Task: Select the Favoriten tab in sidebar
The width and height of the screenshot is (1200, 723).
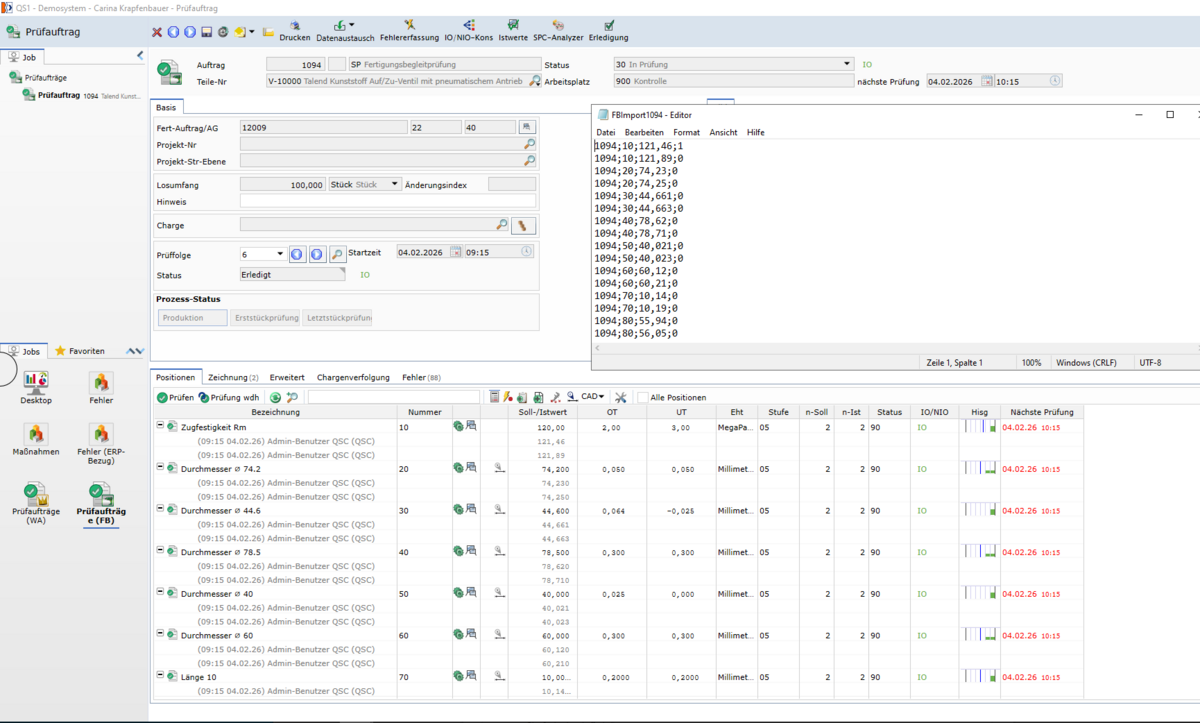Action: coord(79,351)
